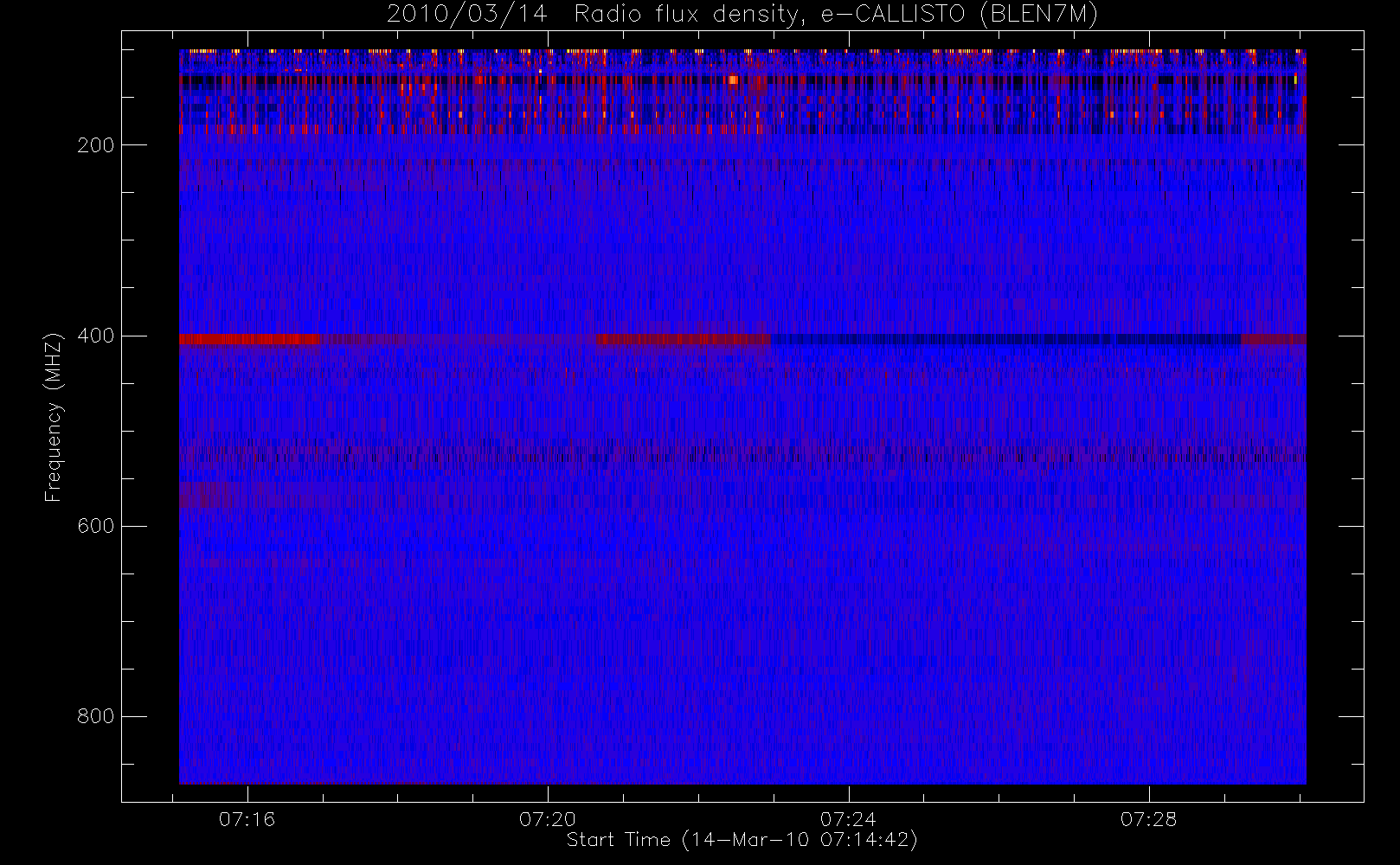Click the 07:16 time tick label
Image resolution: width=1400 pixels, height=865 pixels.
(x=247, y=819)
